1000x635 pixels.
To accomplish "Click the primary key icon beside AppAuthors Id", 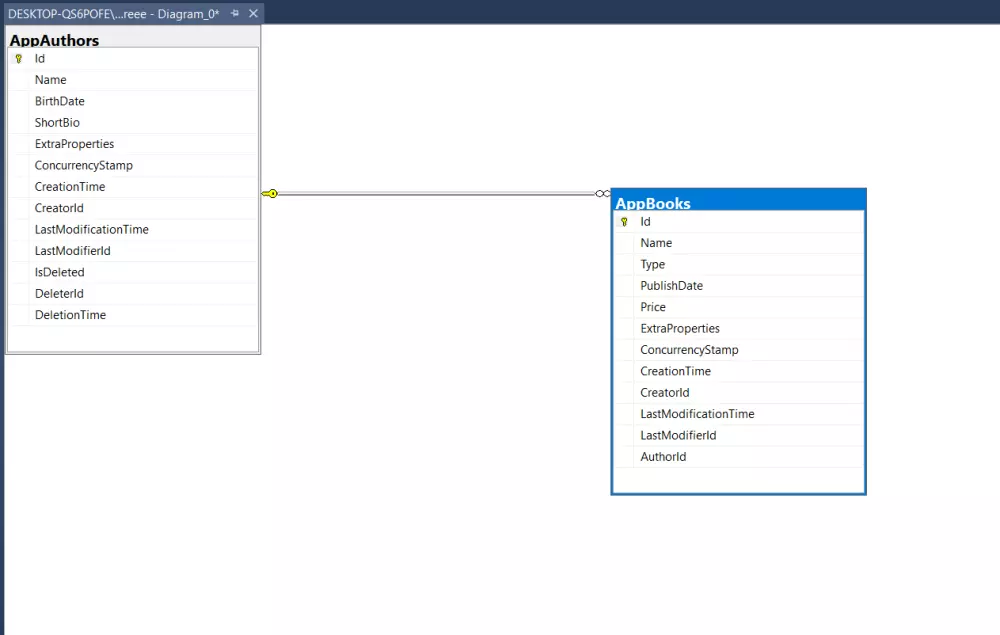I will pyautogui.click(x=19, y=58).
